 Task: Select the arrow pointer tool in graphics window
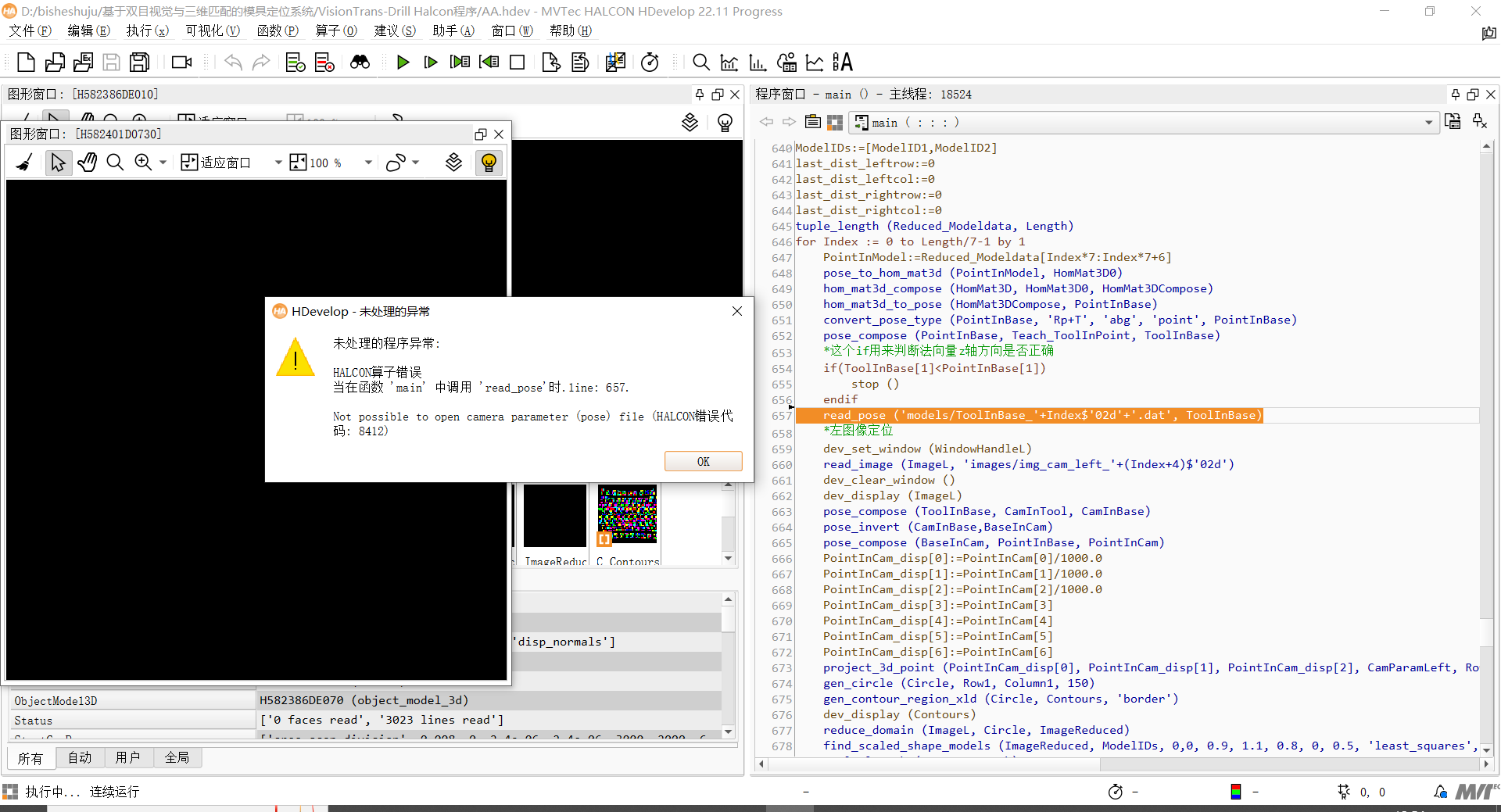[x=58, y=163]
